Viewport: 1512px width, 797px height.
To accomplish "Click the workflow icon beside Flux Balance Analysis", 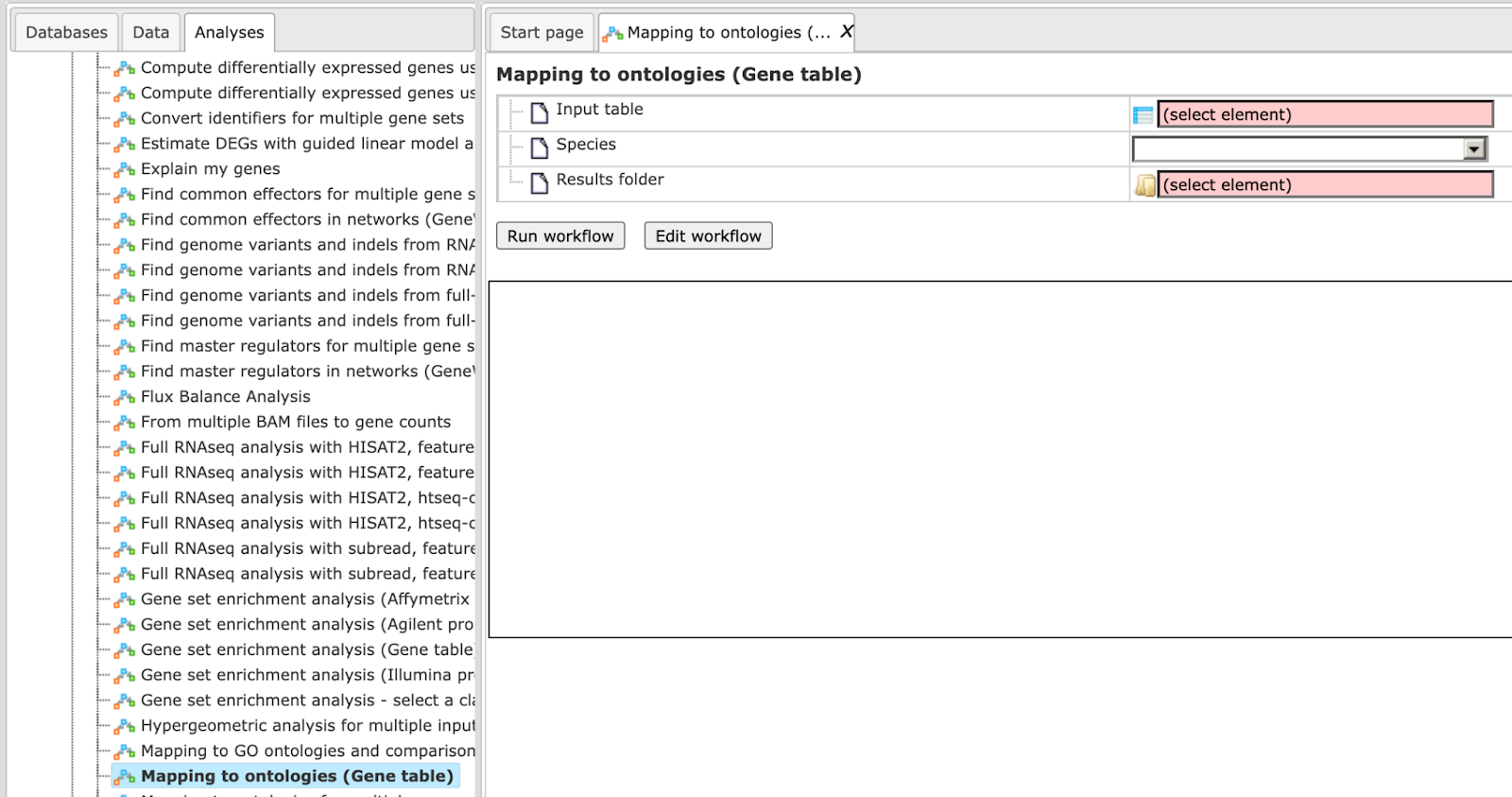I will tap(125, 398).
